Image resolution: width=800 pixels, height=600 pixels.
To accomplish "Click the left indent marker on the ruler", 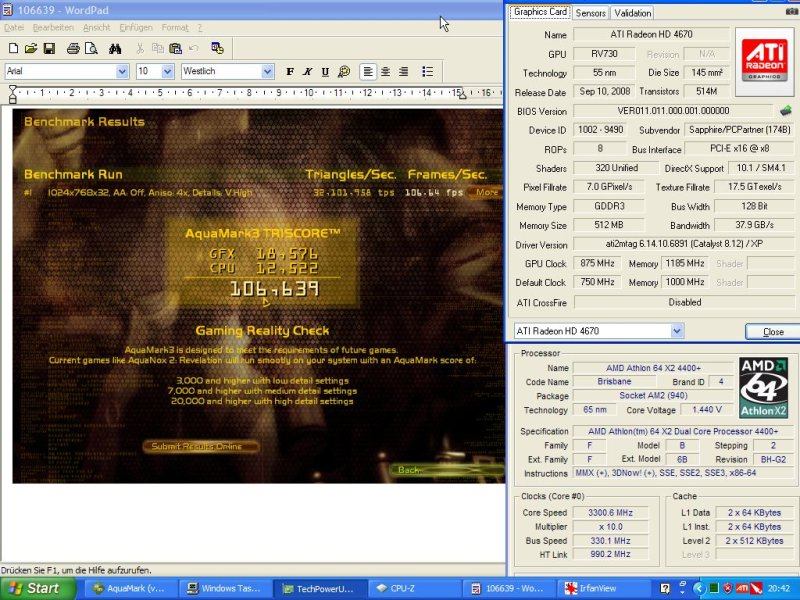I will point(13,94).
